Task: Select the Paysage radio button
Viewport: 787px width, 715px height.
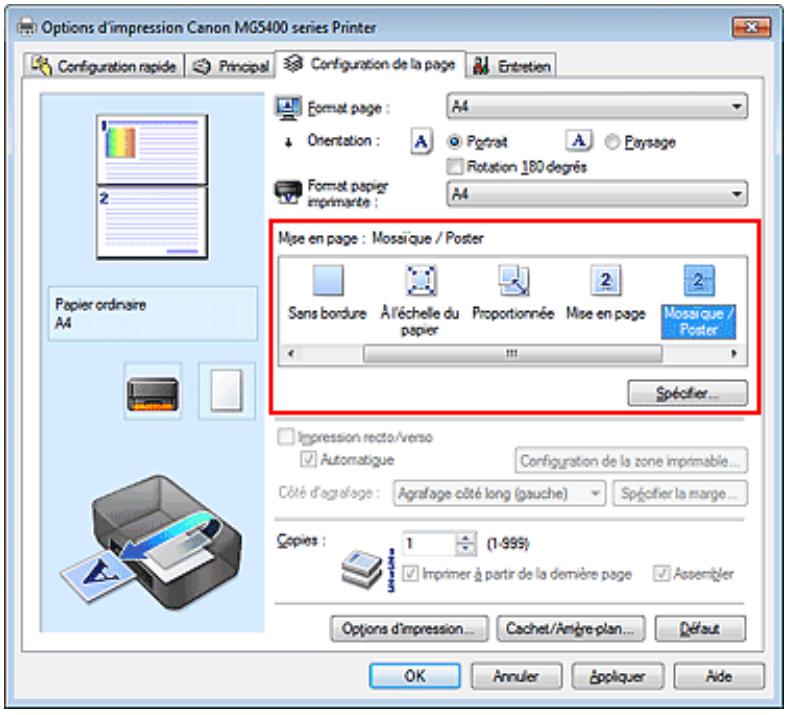Action: [612, 142]
